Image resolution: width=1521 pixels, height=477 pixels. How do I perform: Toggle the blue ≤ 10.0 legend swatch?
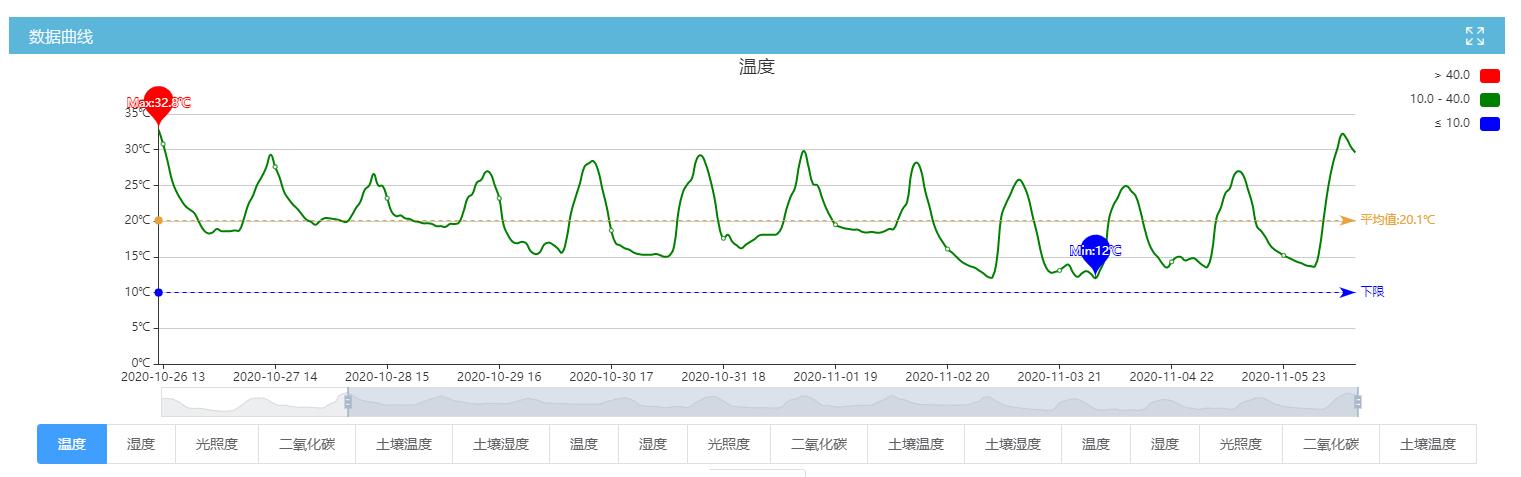pyautogui.click(x=1489, y=123)
